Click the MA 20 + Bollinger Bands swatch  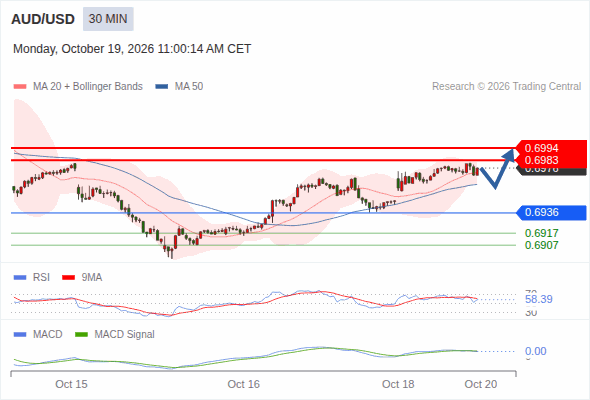pos(20,87)
